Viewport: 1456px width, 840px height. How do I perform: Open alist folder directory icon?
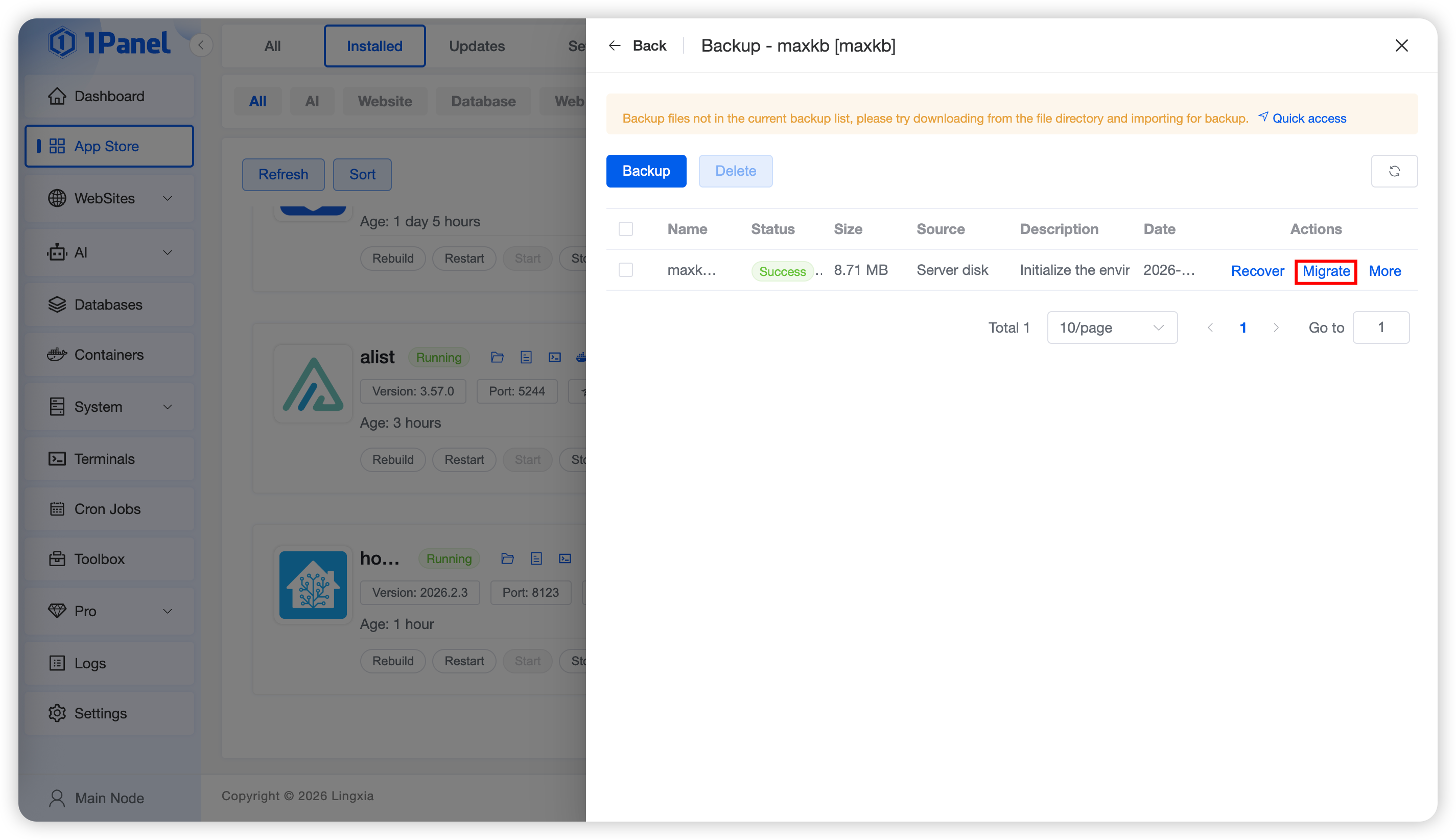(497, 357)
